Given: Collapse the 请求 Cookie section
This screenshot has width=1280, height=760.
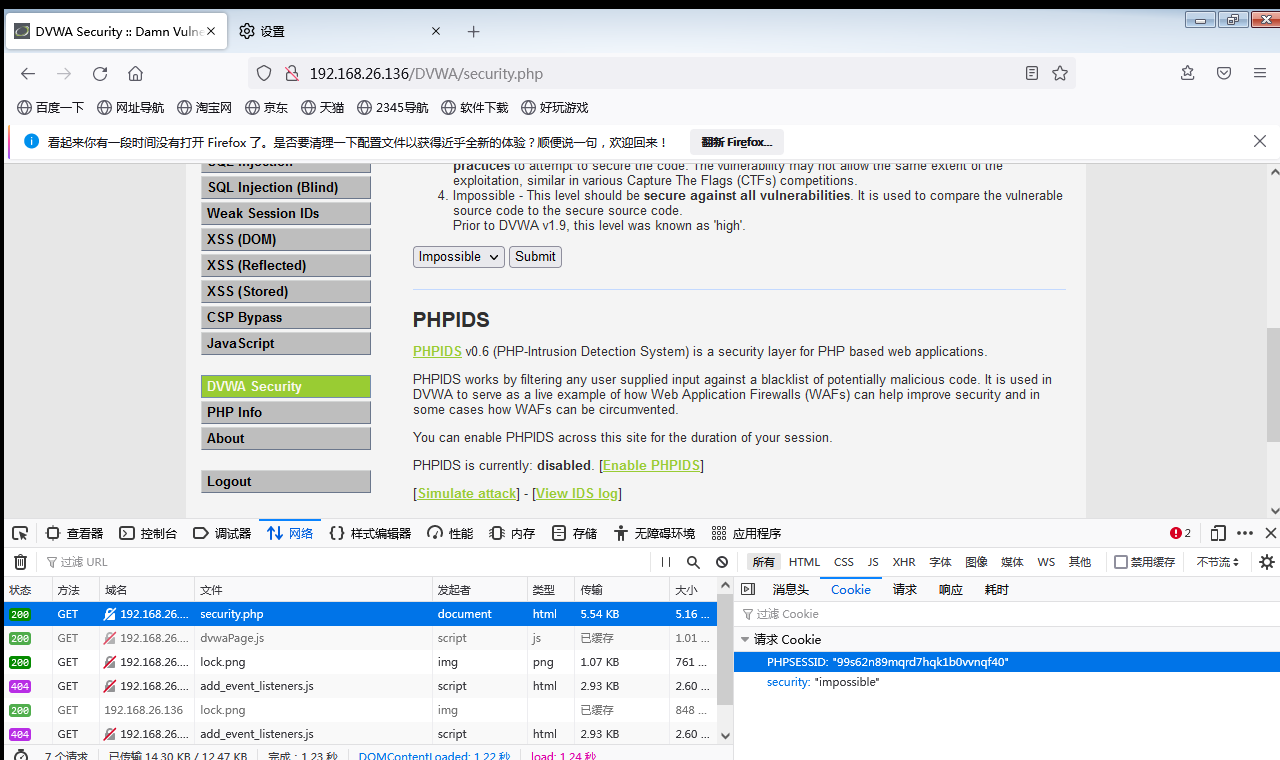Looking at the screenshot, I should 745,639.
